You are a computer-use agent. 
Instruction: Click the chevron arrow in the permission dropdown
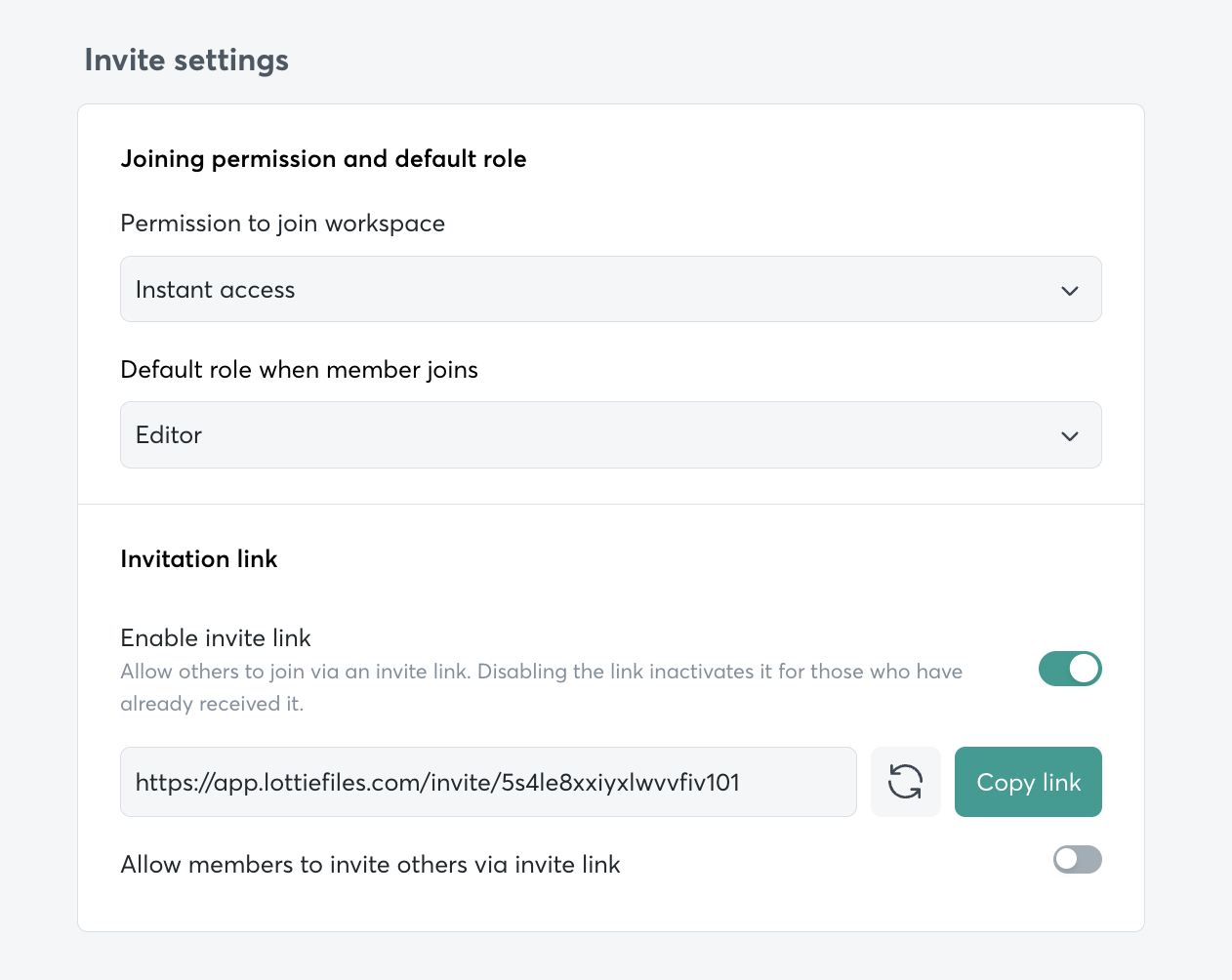1069,291
